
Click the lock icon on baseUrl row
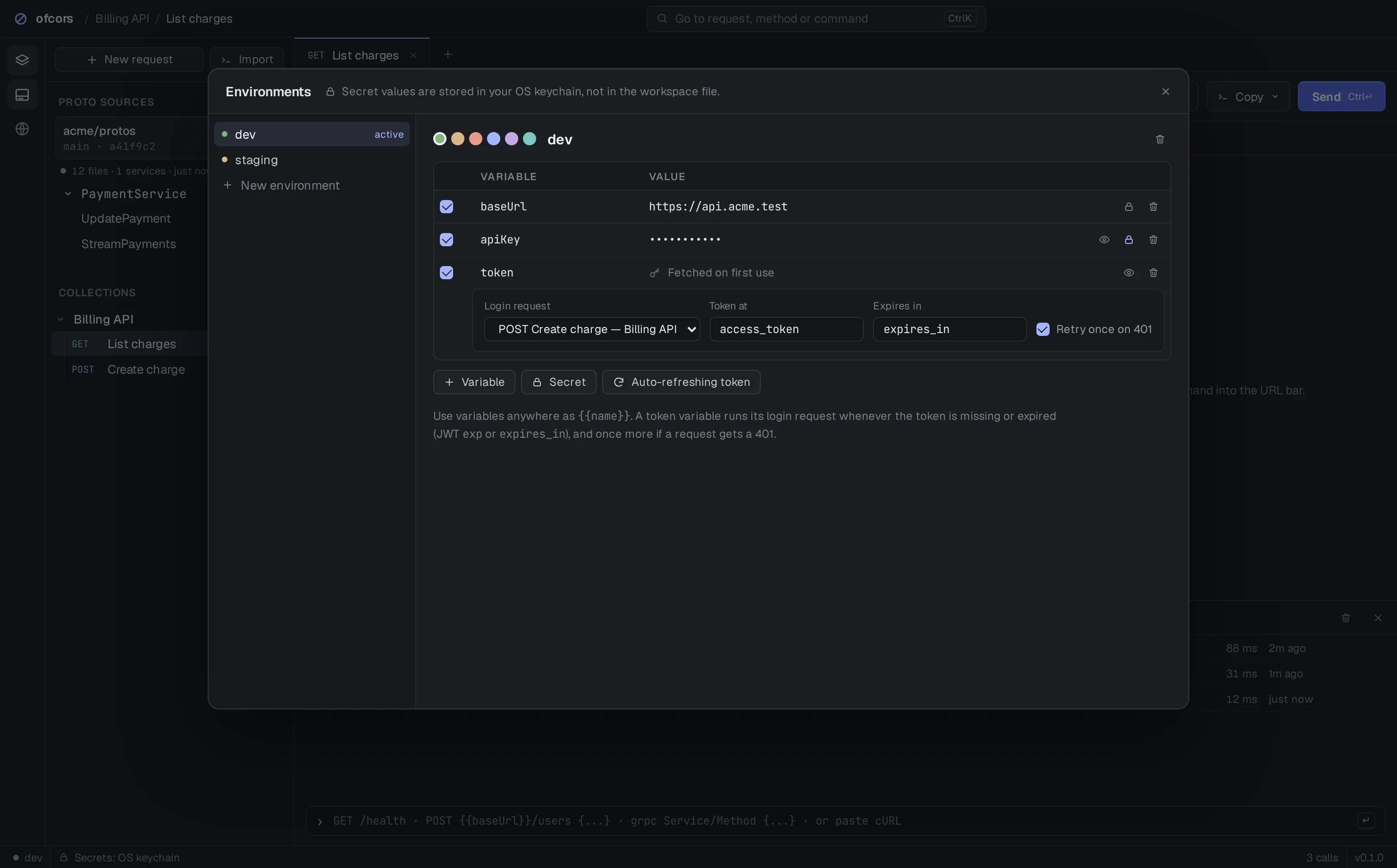(1128, 207)
